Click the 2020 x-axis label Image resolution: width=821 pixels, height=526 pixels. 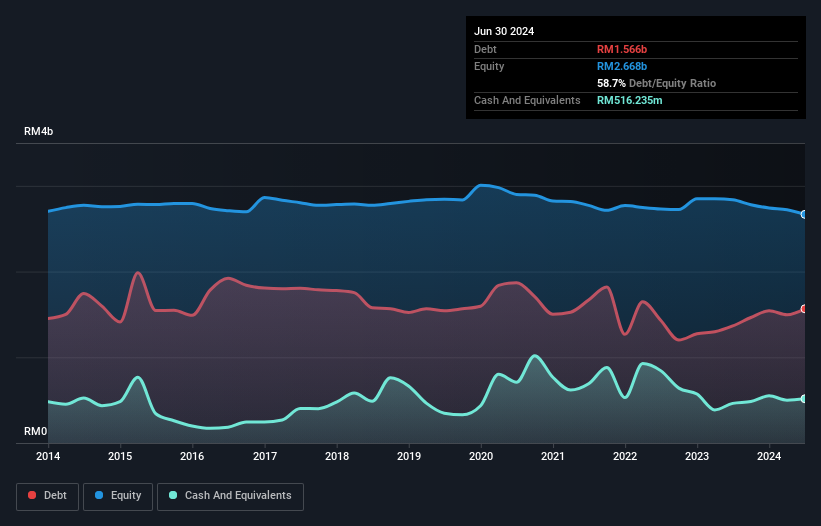click(x=481, y=456)
